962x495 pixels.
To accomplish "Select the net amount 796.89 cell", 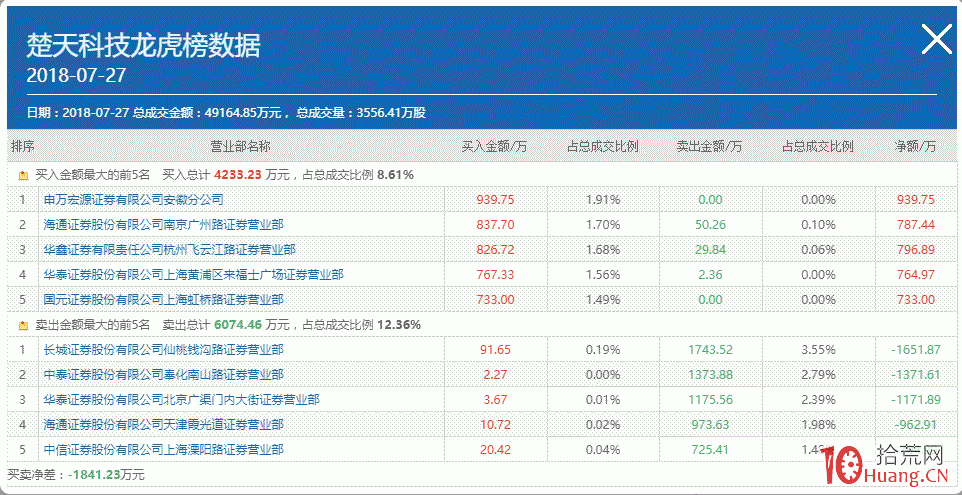I will [x=916, y=250].
